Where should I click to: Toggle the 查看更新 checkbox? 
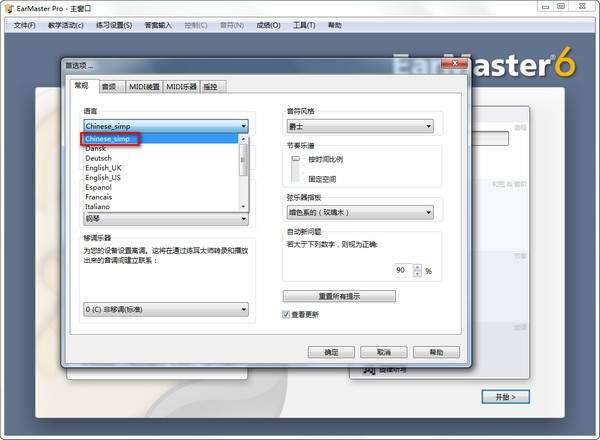tap(287, 314)
